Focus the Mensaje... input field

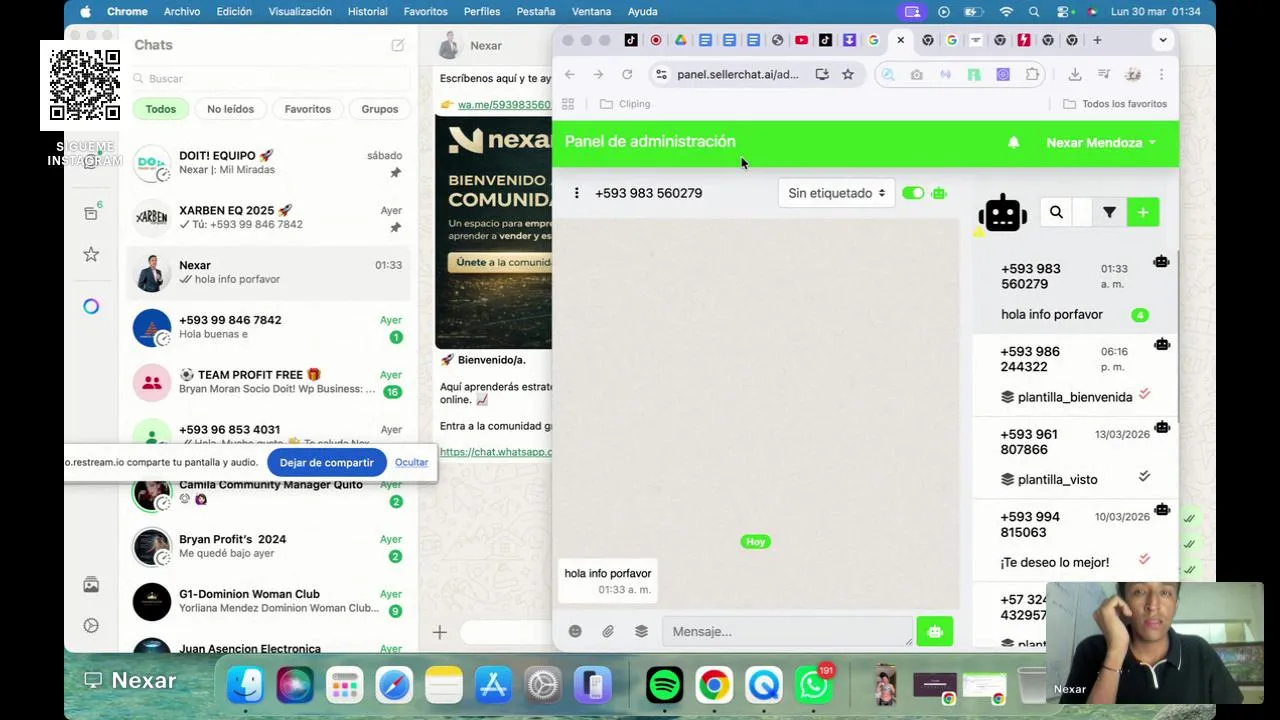click(787, 631)
